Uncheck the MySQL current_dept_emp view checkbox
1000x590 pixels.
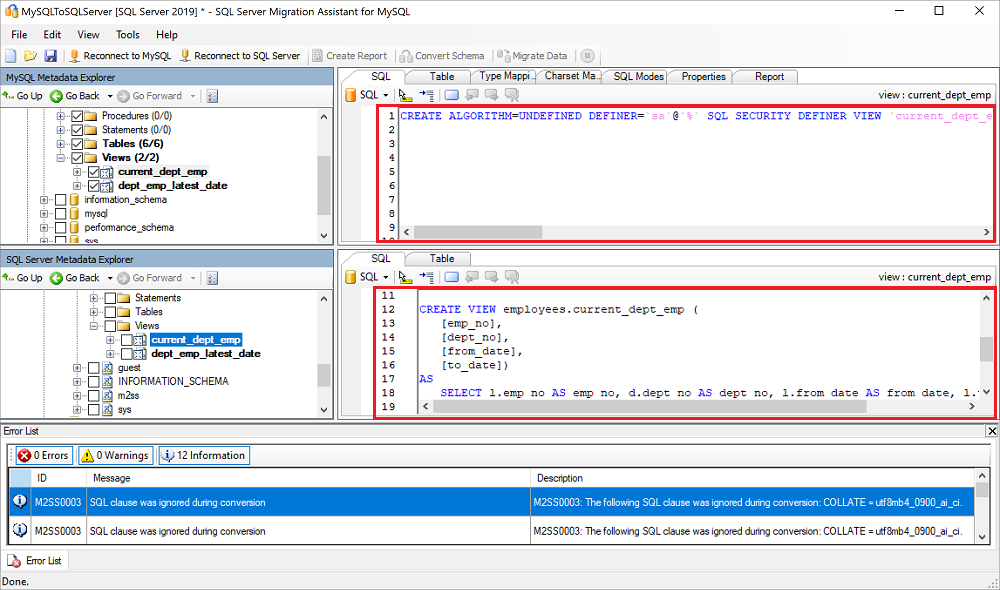93,172
